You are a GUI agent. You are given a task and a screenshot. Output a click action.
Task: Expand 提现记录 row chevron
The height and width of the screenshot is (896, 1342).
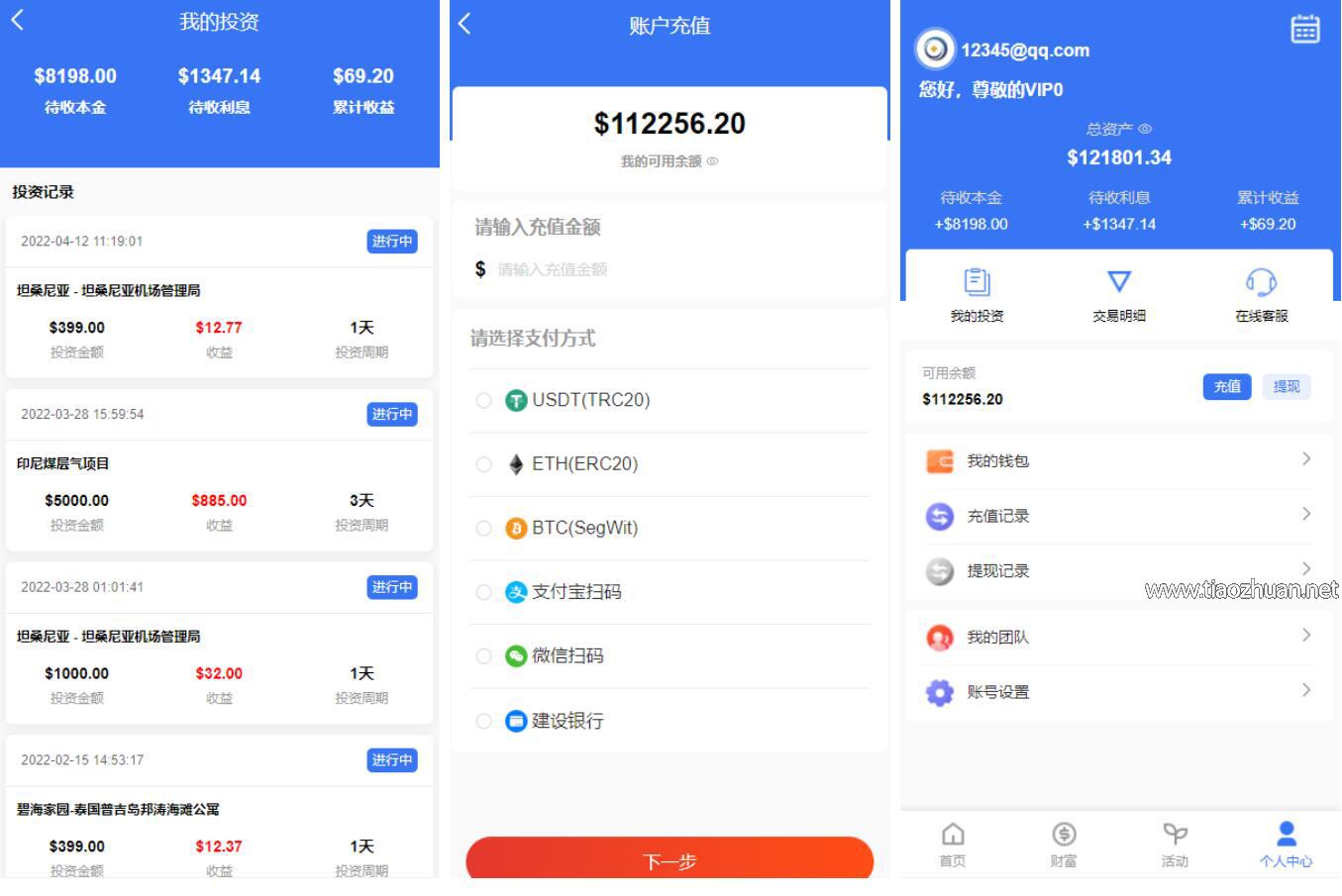[1306, 568]
